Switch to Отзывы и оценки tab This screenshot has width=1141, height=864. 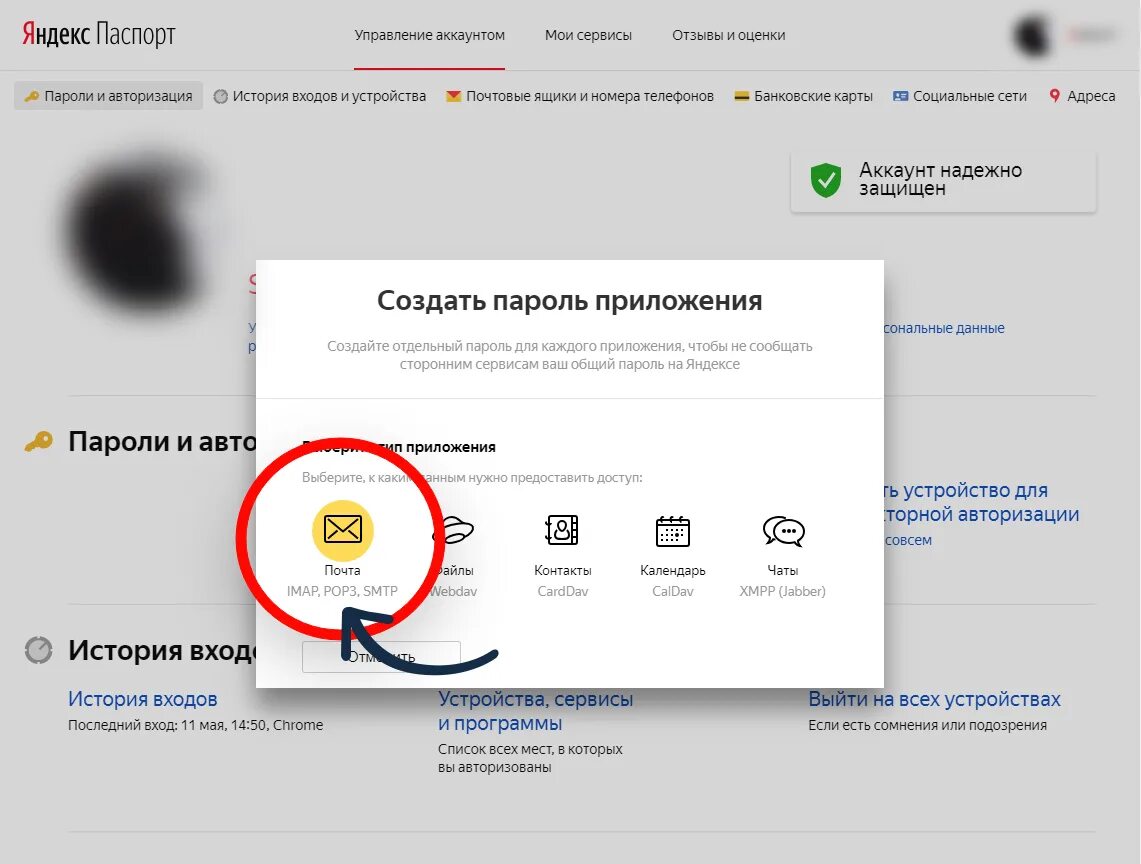click(x=728, y=35)
